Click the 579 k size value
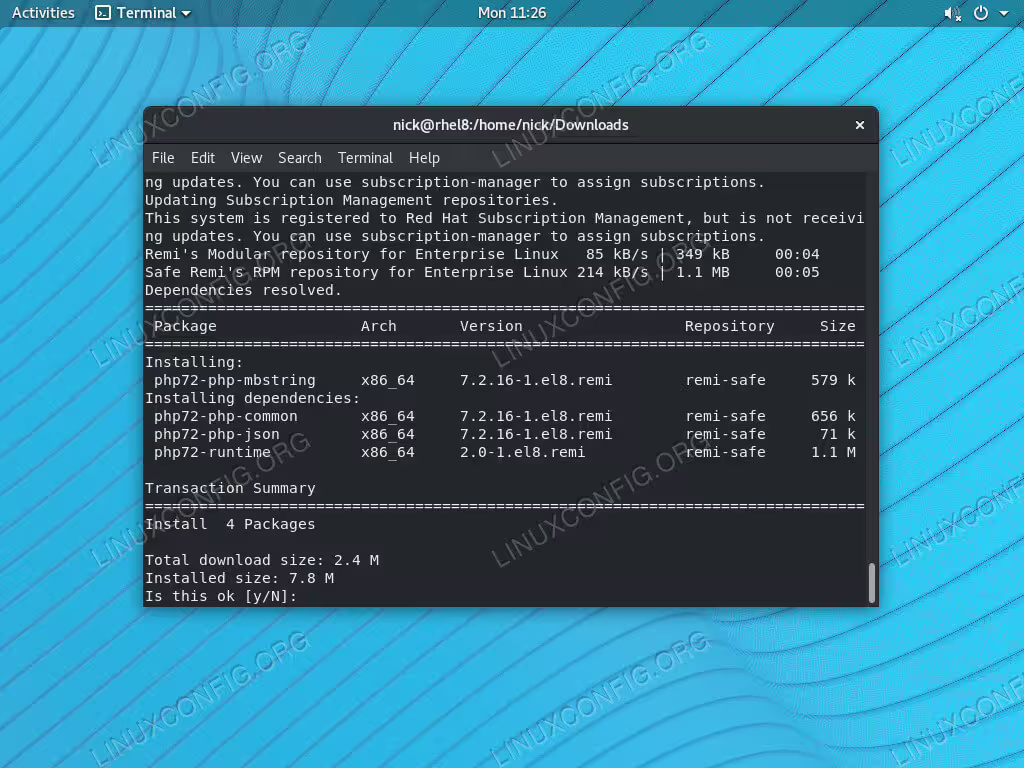 (x=833, y=380)
